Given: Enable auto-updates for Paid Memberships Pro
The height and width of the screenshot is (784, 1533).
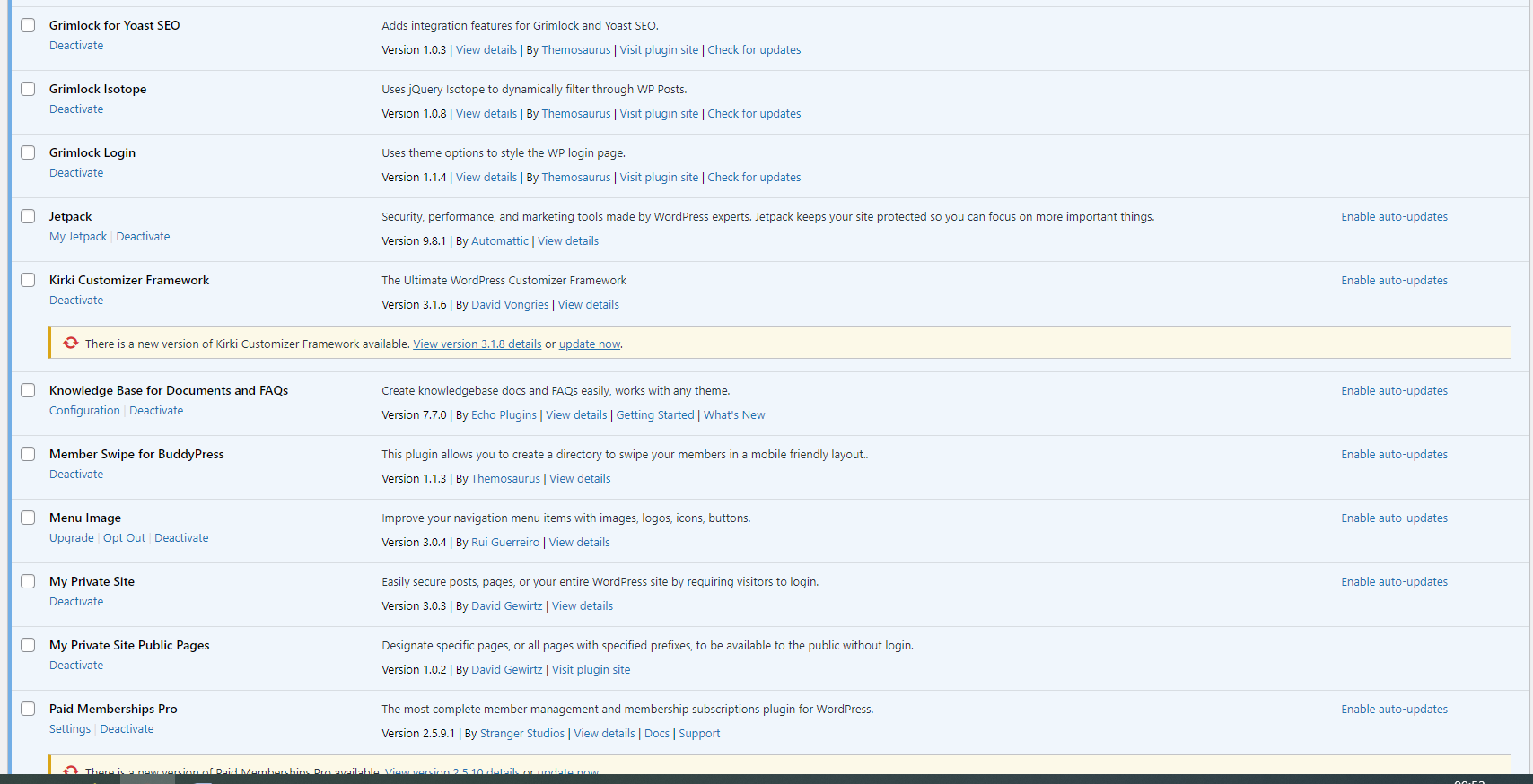Looking at the screenshot, I should coord(1394,710).
